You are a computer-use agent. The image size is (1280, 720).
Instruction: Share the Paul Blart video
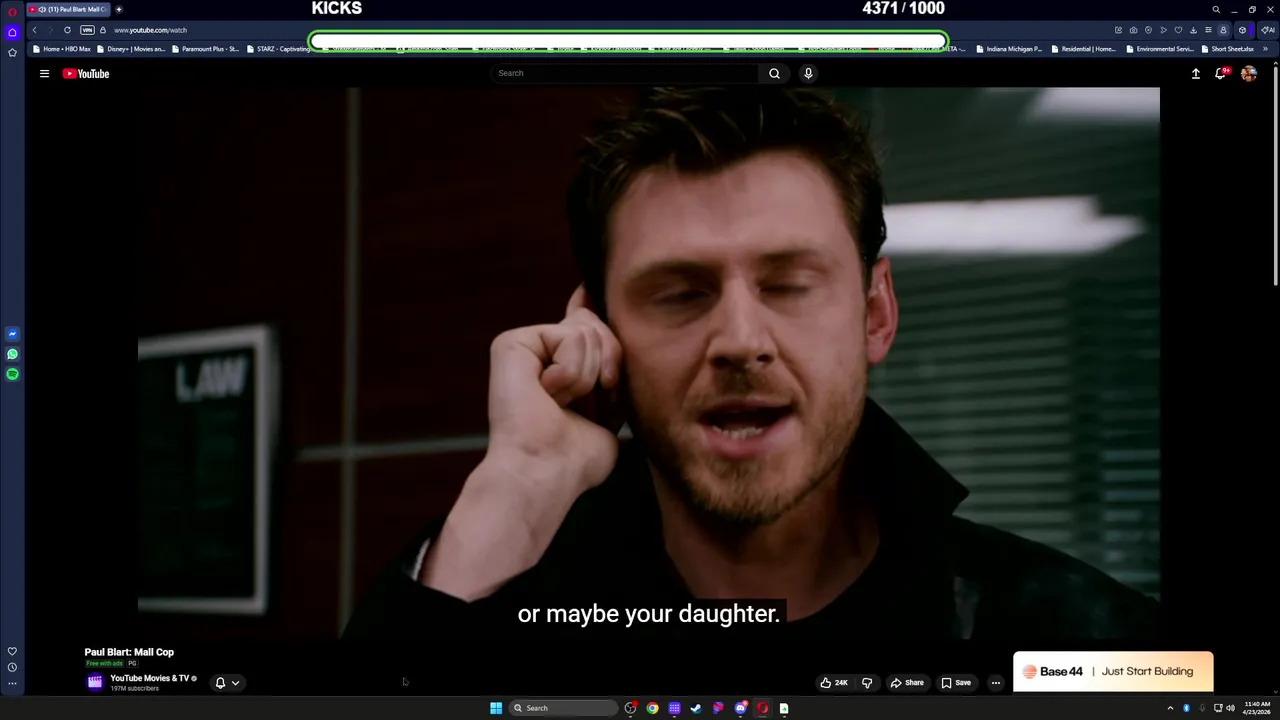(907, 683)
